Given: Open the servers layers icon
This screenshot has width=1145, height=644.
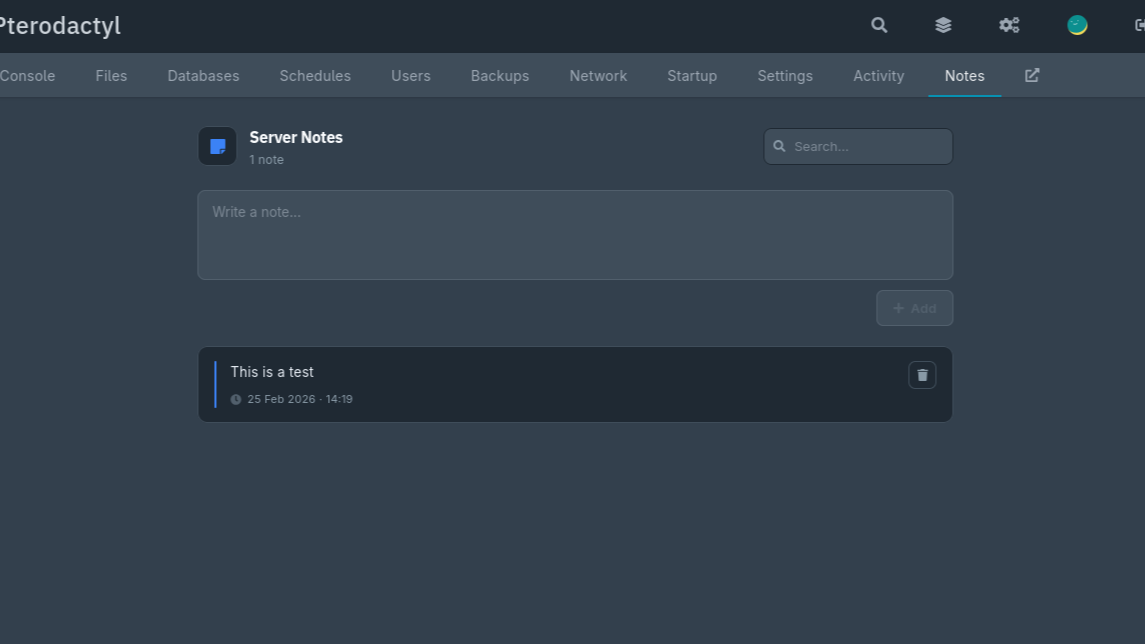Looking at the screenshot, I should pos(943,25).
